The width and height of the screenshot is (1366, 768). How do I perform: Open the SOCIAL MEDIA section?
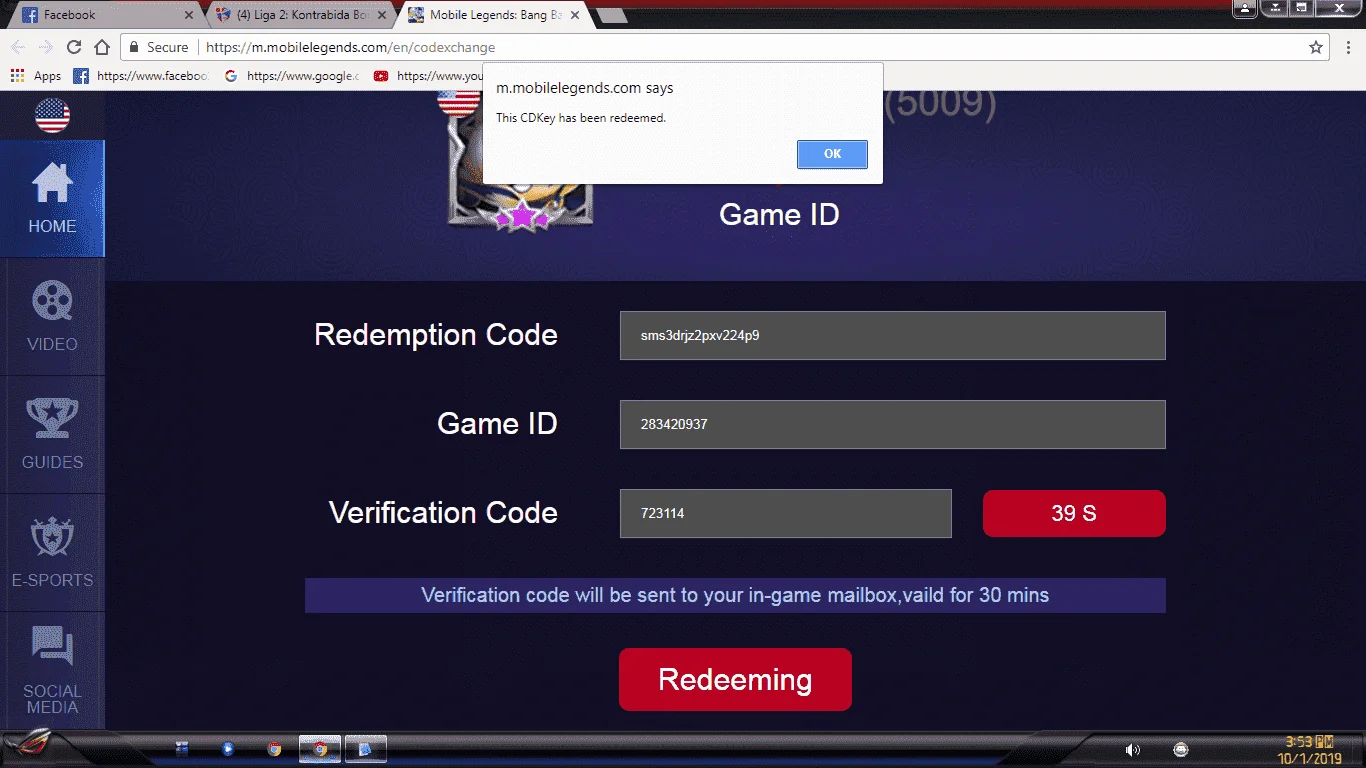(x=52, y=671)
